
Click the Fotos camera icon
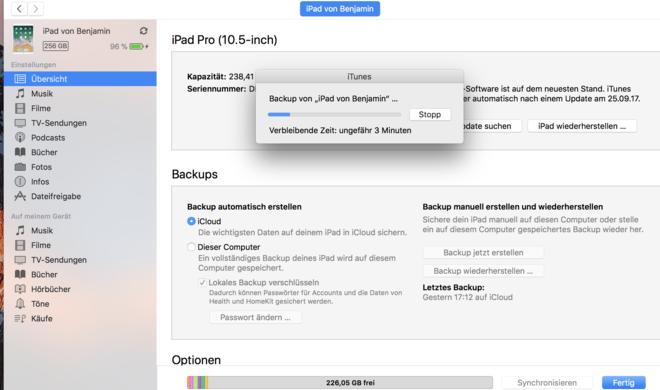pos(20,167)
